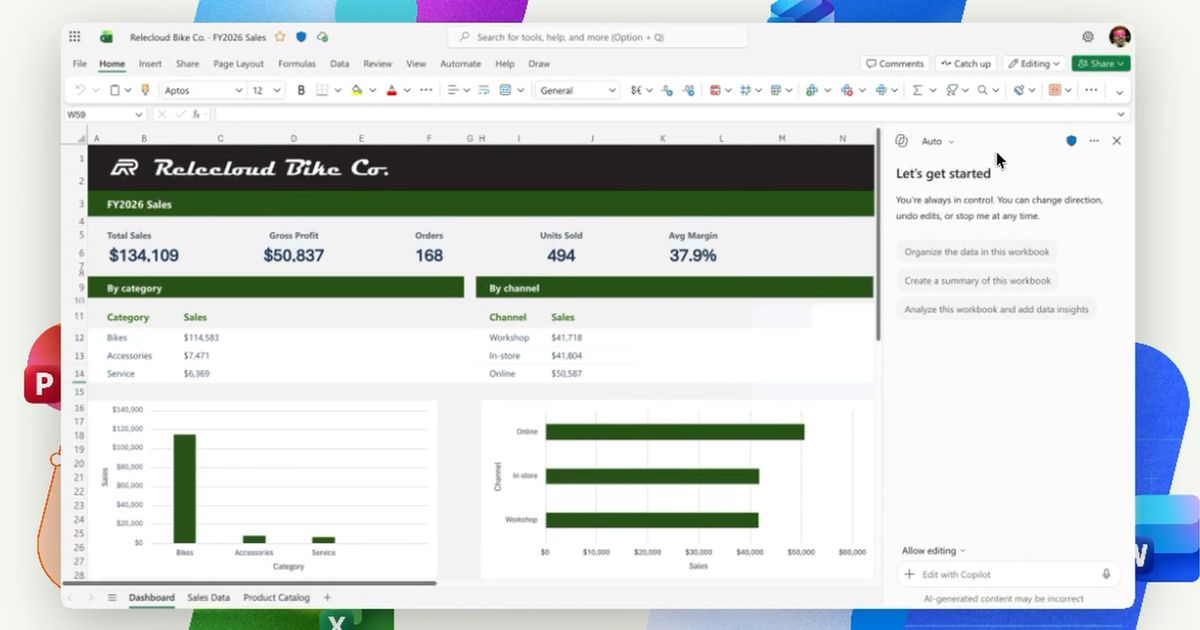
Task: Apply the Fill color bucket
Action: point(357,90)
